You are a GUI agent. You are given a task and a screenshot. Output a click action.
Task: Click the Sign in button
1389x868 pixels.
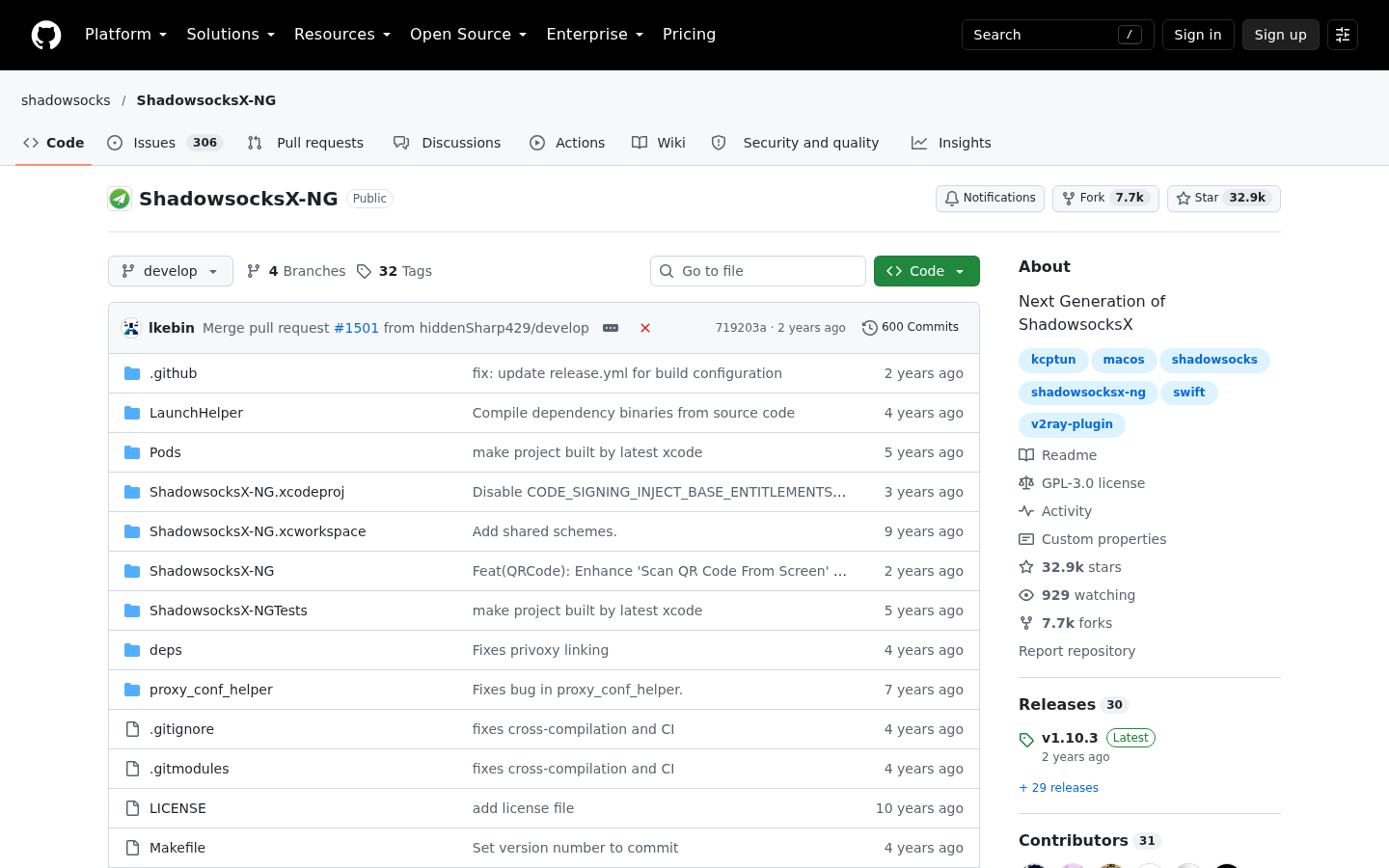(x=1198, y=35)
